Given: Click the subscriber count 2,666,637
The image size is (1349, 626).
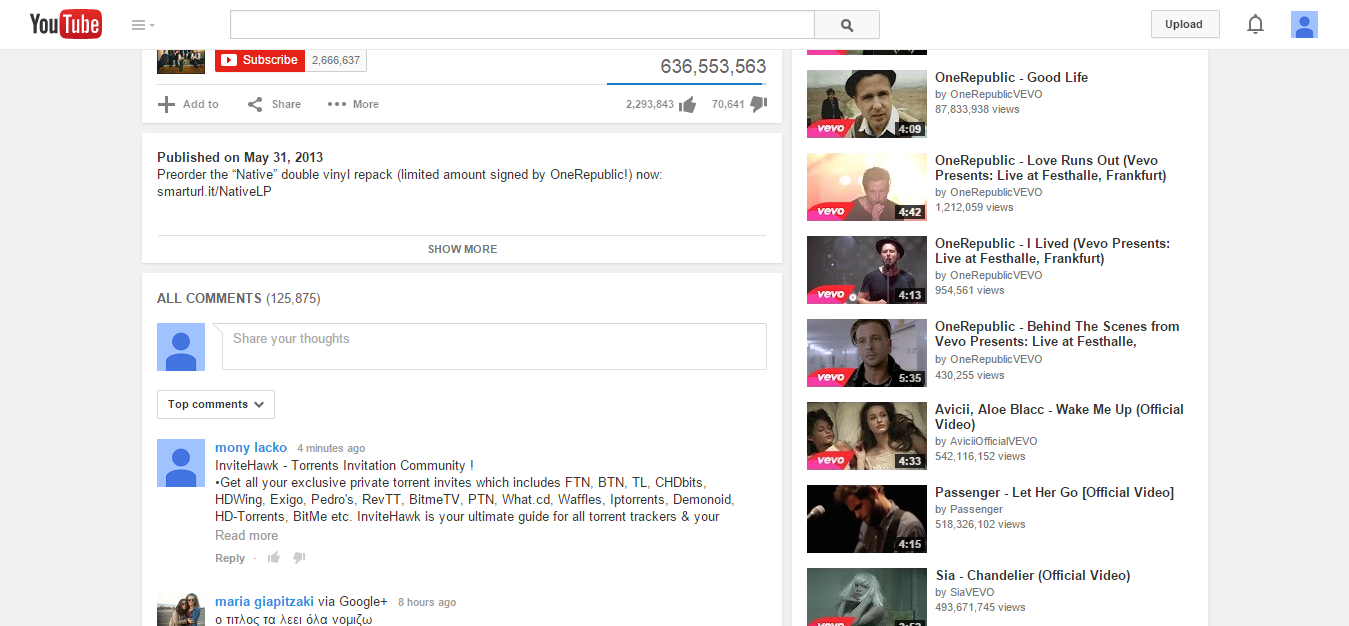Looking at the screenshot, I should coord(336,60).
